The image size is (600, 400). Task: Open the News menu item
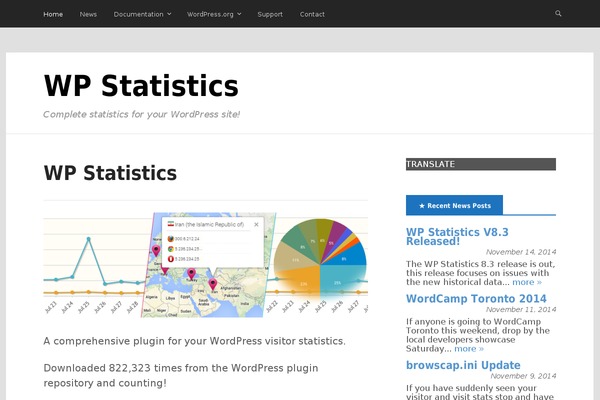coord(88,14)
